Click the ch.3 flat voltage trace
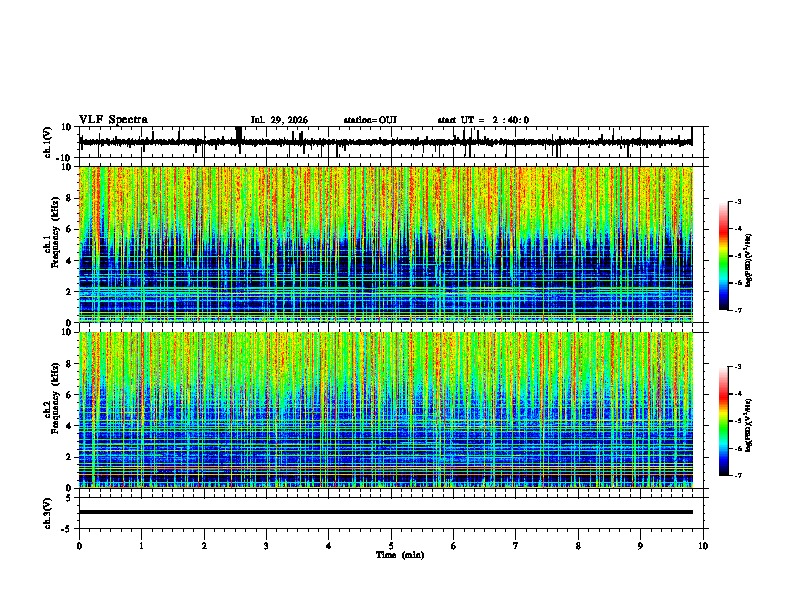This screenshot has width=792, height=612. [x=385, y=512]
